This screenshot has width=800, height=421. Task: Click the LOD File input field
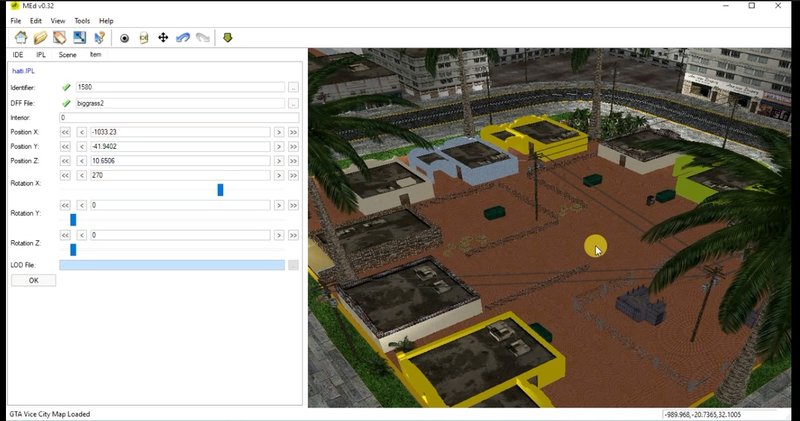tap(172, 265)
